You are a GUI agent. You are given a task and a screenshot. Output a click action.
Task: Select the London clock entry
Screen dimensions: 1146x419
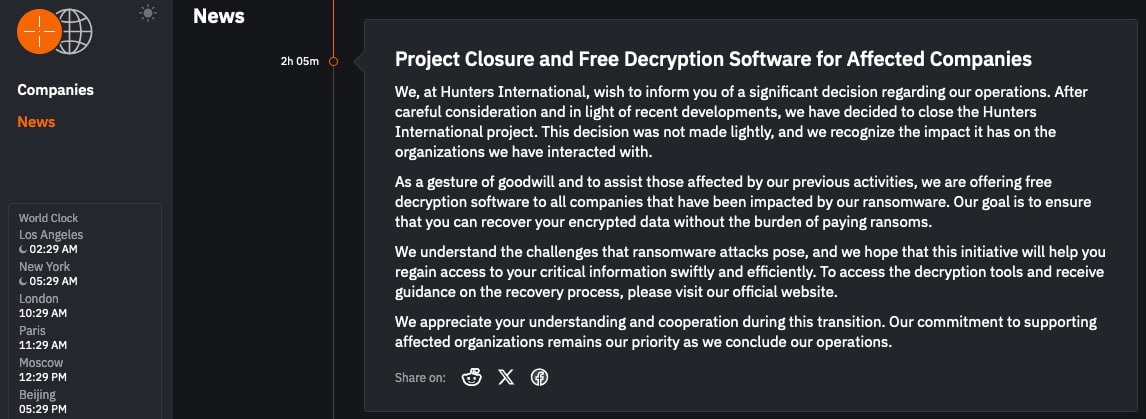[43, 306]
